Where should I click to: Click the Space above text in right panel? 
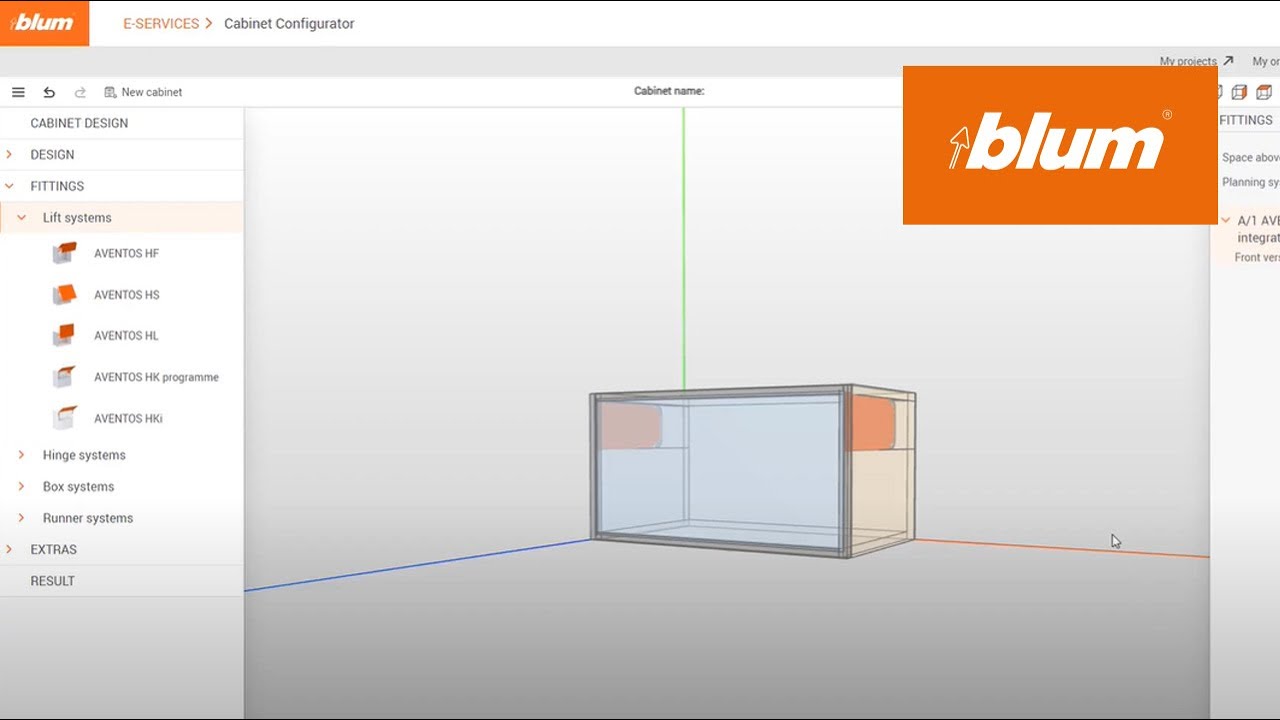(1251, 158)
